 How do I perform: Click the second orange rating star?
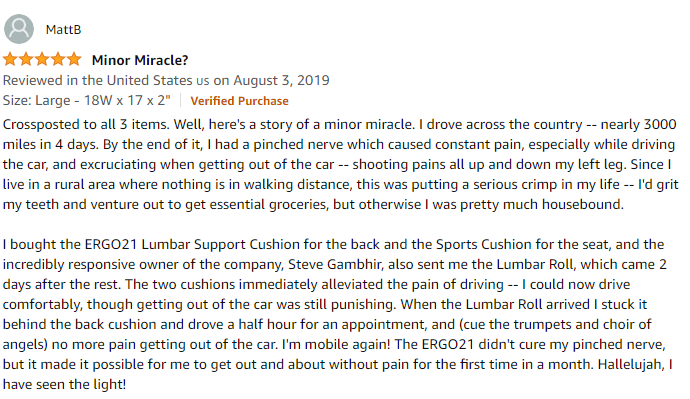click(x=26, y=59)
